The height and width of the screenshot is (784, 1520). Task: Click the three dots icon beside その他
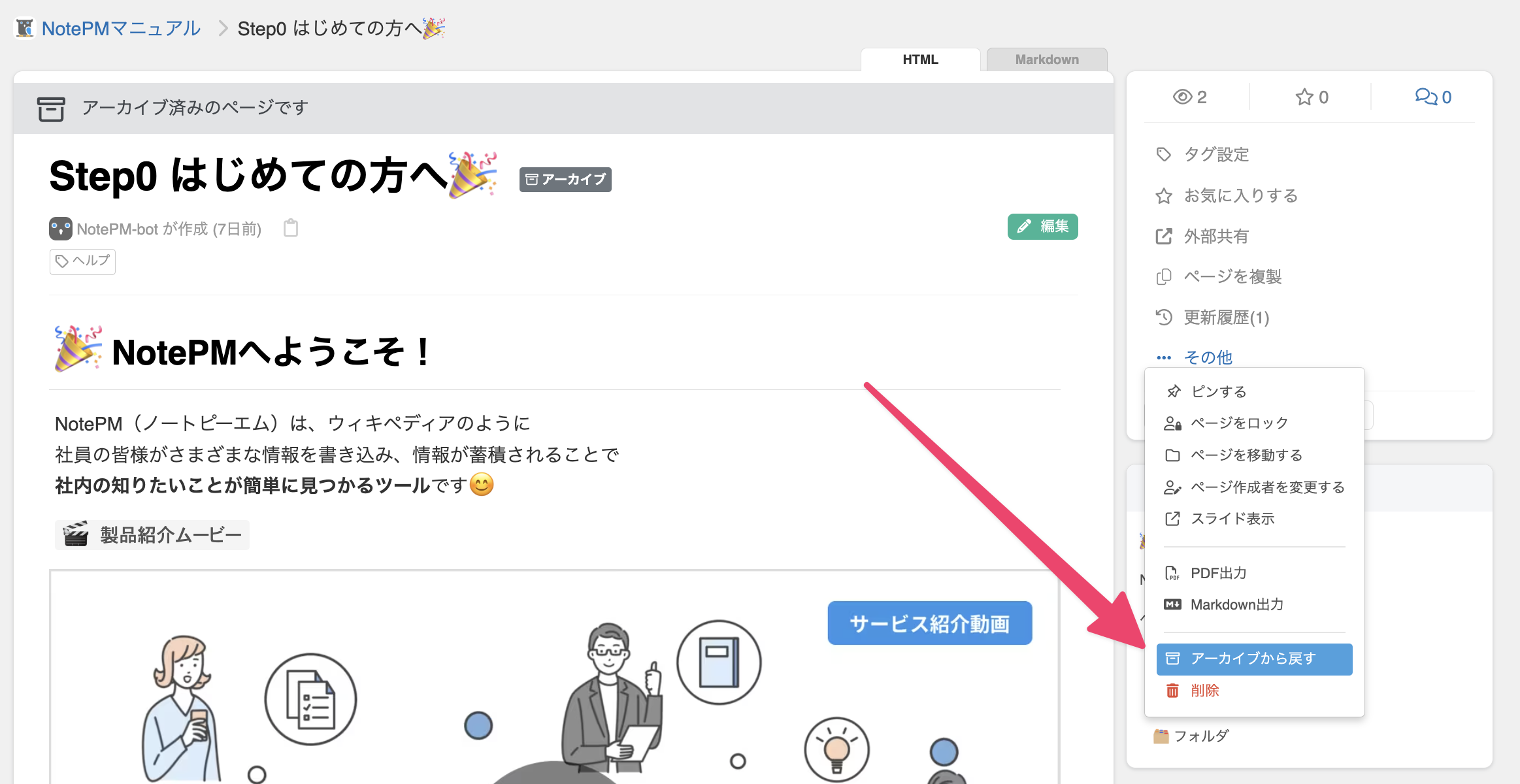[1163, 357]
